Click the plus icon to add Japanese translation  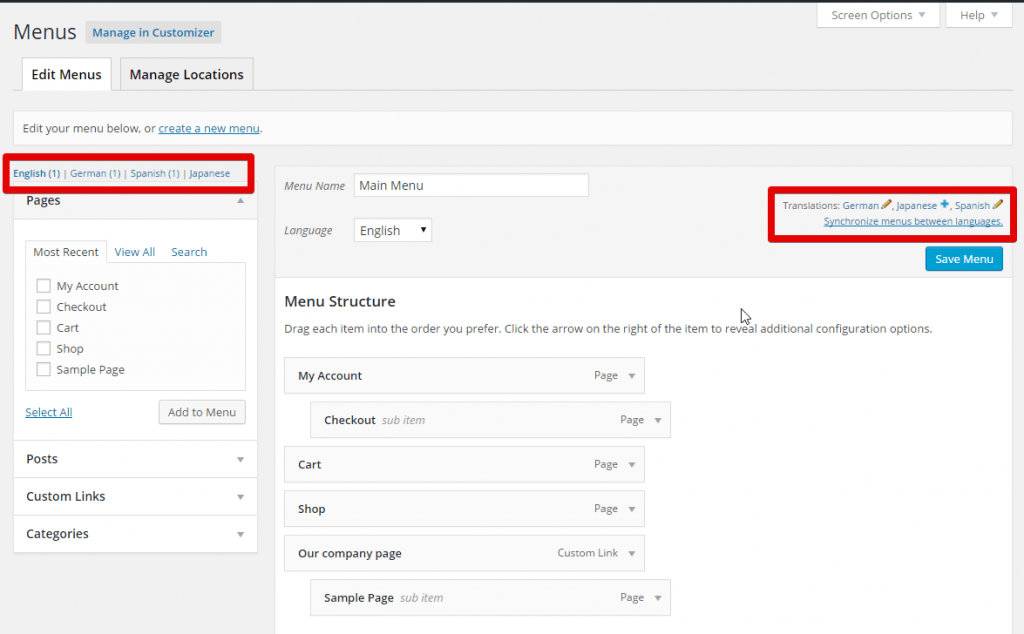pyautogui.click(x=945, y=205)
